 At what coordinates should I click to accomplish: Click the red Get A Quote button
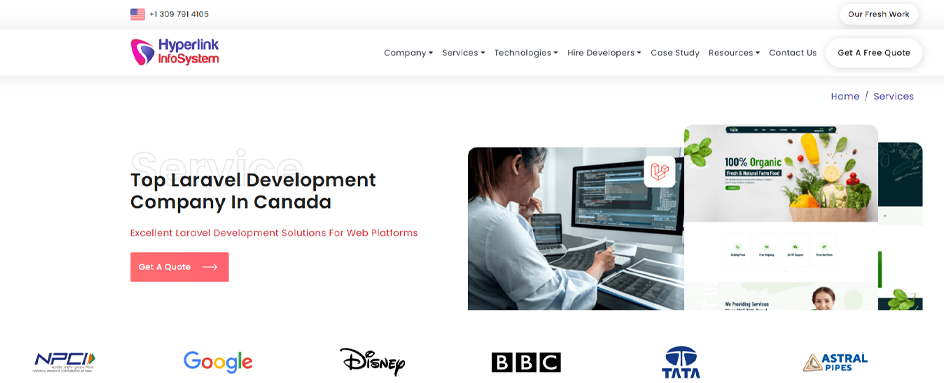pyautogui.click(x=179, y=267)
